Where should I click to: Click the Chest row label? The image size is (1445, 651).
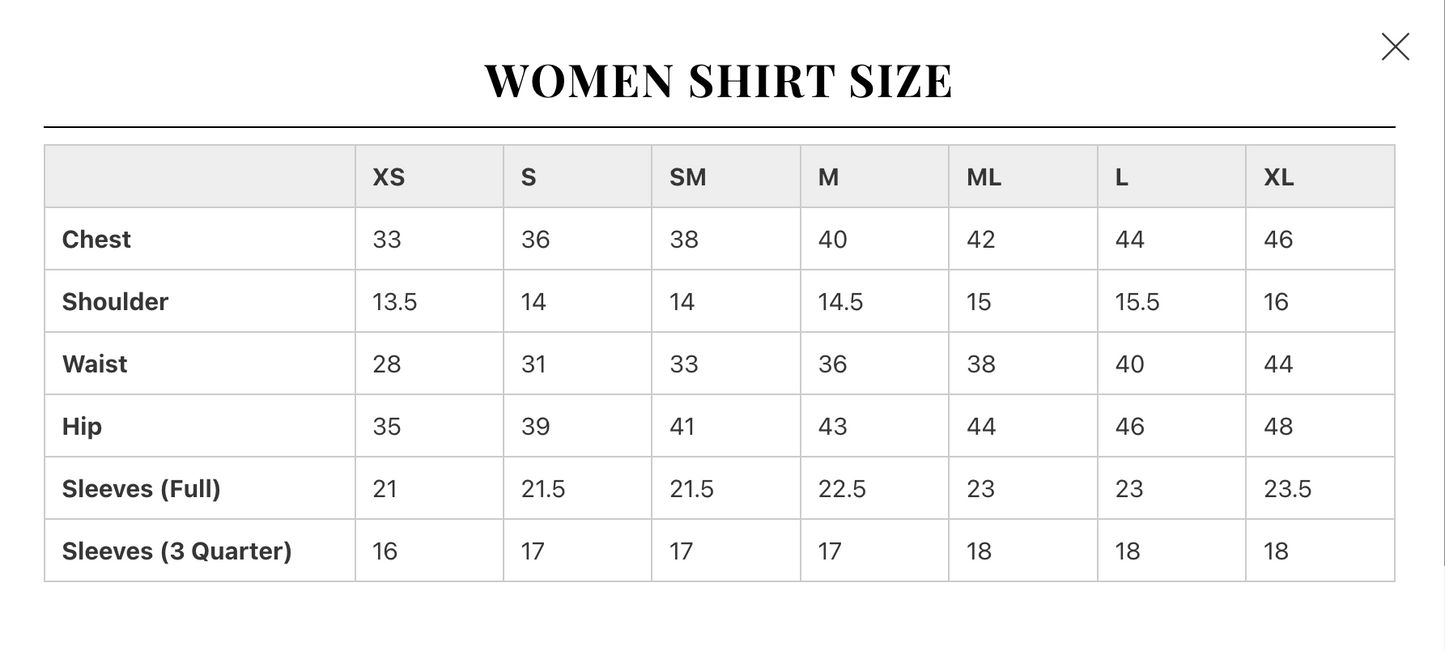tap(96, 239)
